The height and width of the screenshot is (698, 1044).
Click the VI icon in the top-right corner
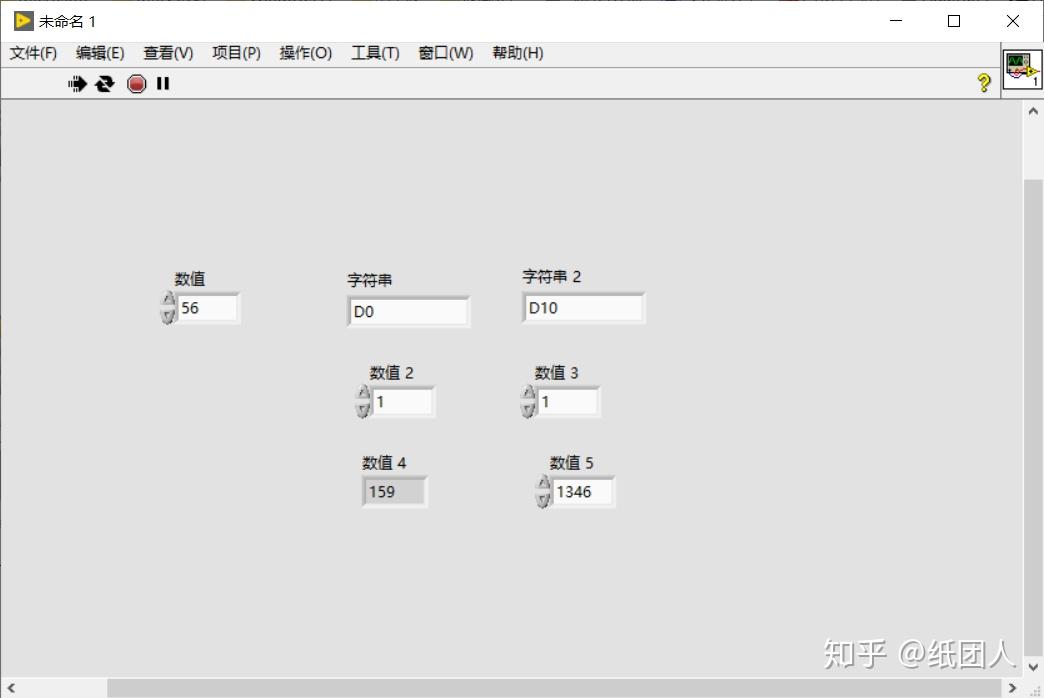pos(1022,70)
